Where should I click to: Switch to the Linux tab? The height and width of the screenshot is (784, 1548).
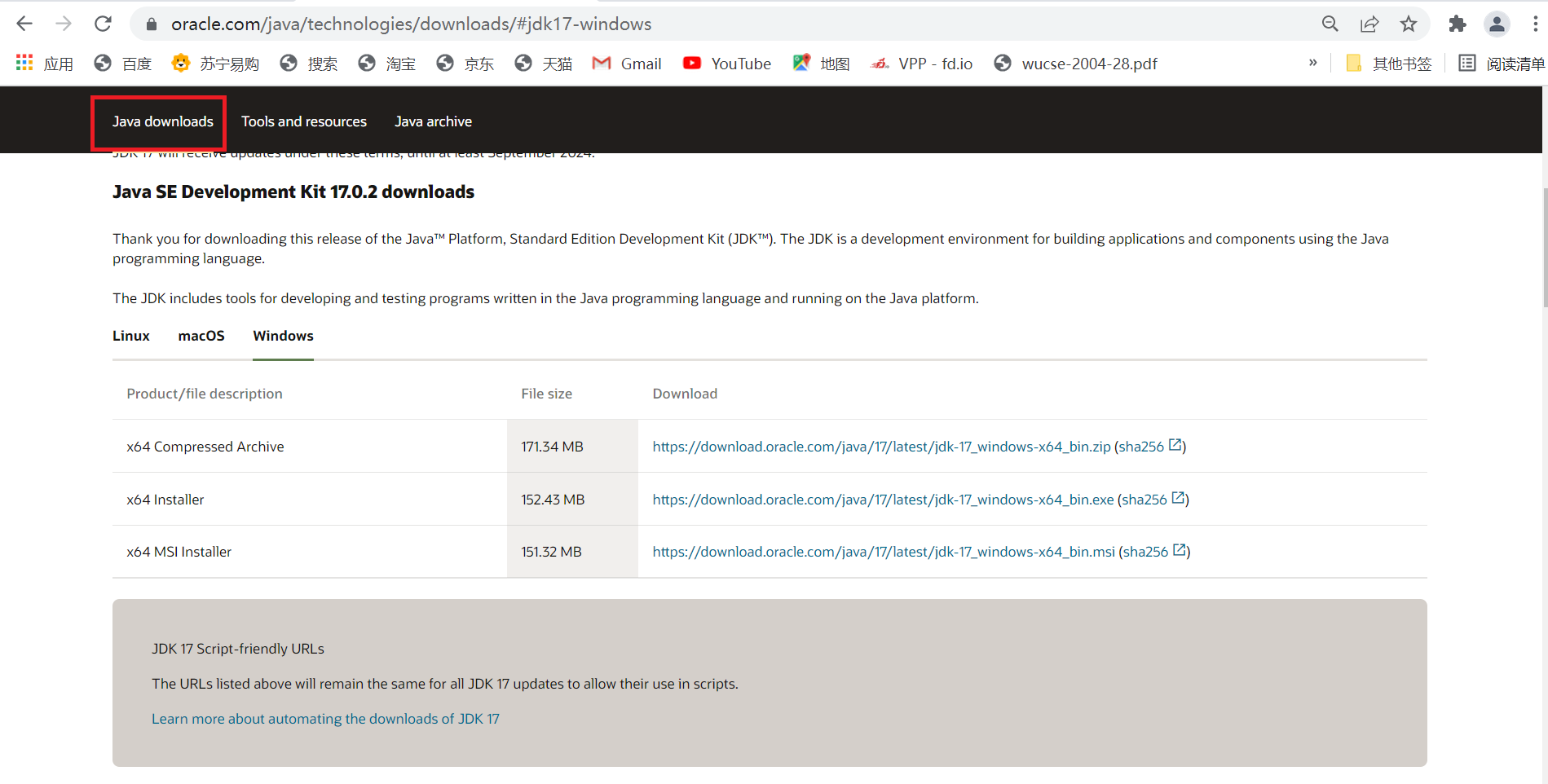click(131, 336)
